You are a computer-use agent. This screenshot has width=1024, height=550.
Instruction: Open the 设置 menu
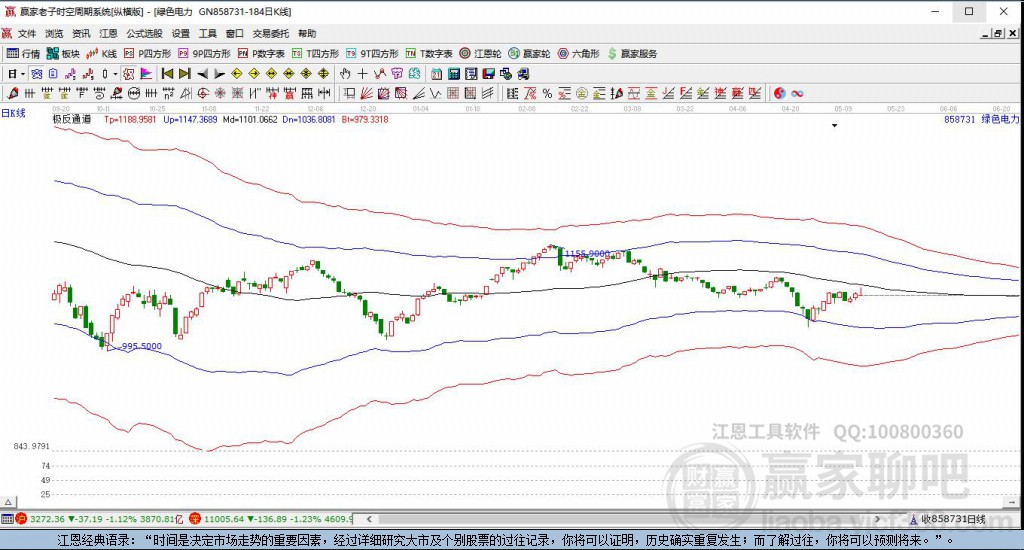click(181, 33)
